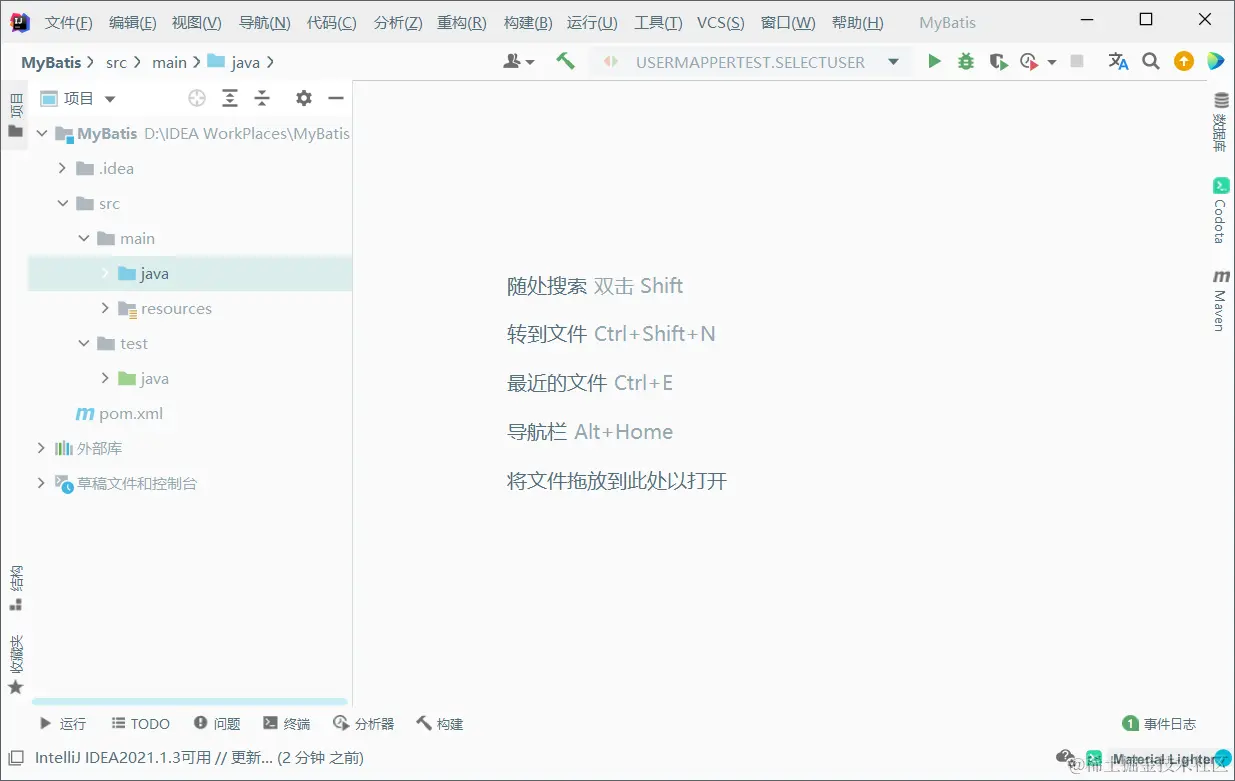Open project panel gear options
Image resolution: width=1235 pixels, height=781 pixels.
point(304,98)
